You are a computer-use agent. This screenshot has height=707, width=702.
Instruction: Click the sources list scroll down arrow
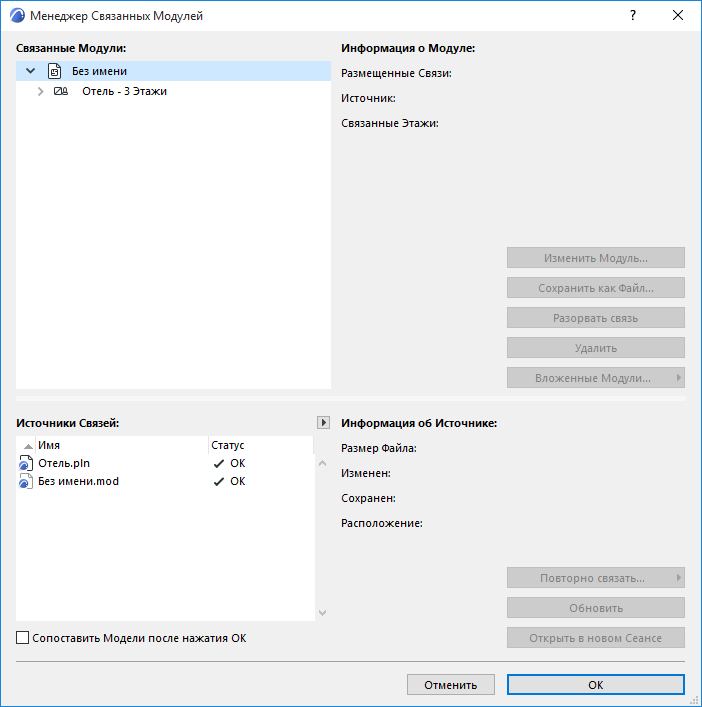tap(322, 613)
